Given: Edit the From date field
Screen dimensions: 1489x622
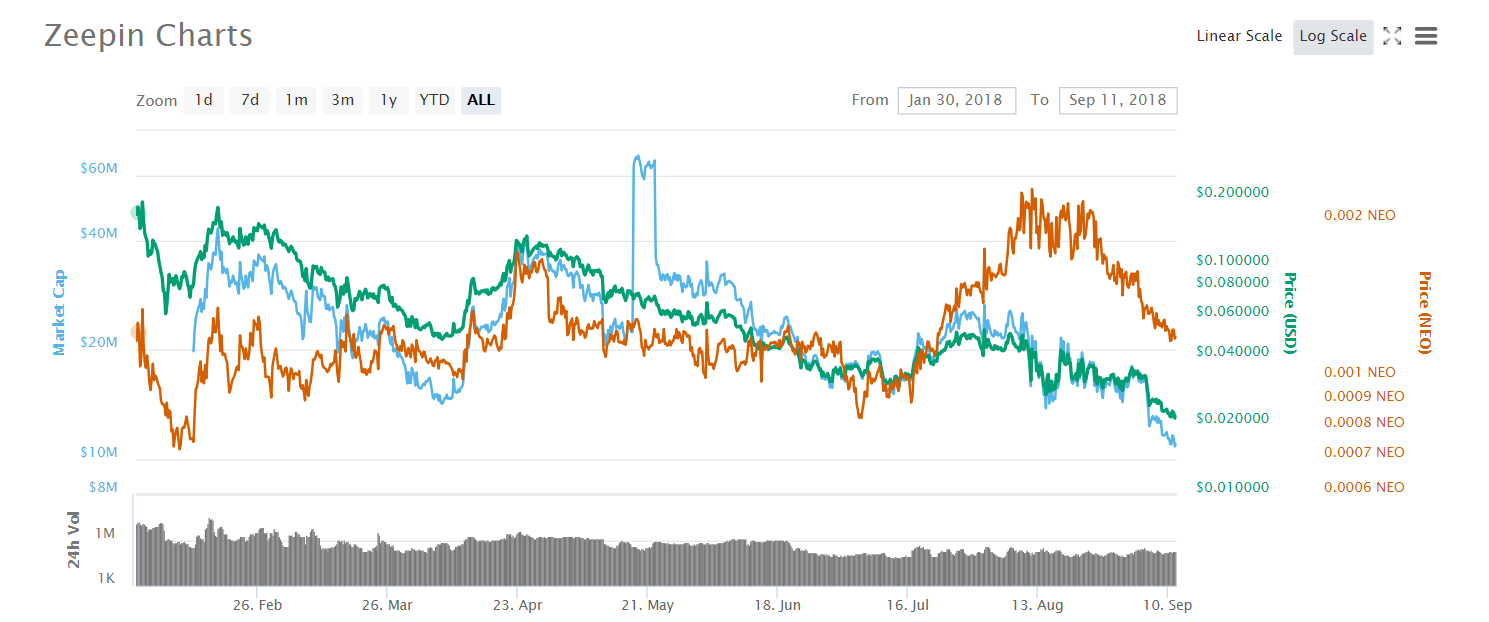Looking at the screenshot, I should (957, 100).
